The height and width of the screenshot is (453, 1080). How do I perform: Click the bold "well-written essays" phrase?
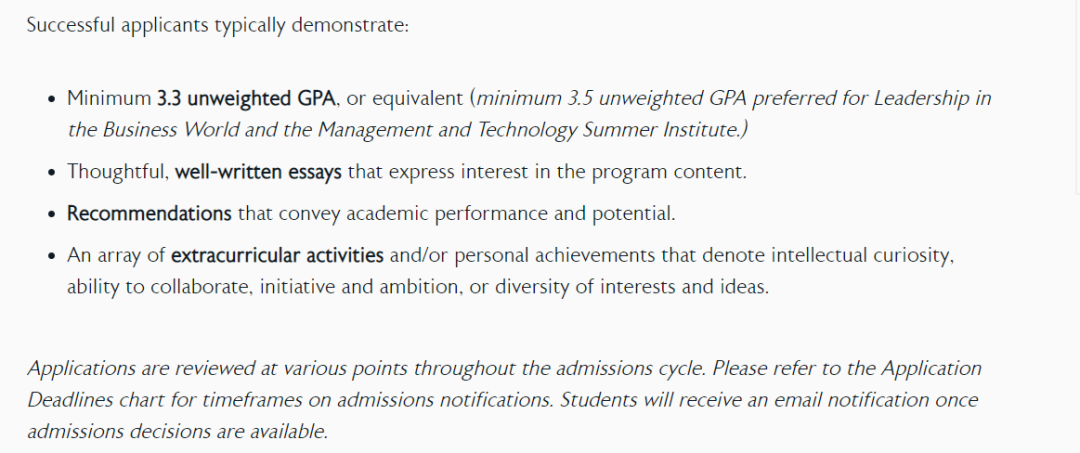258,171
